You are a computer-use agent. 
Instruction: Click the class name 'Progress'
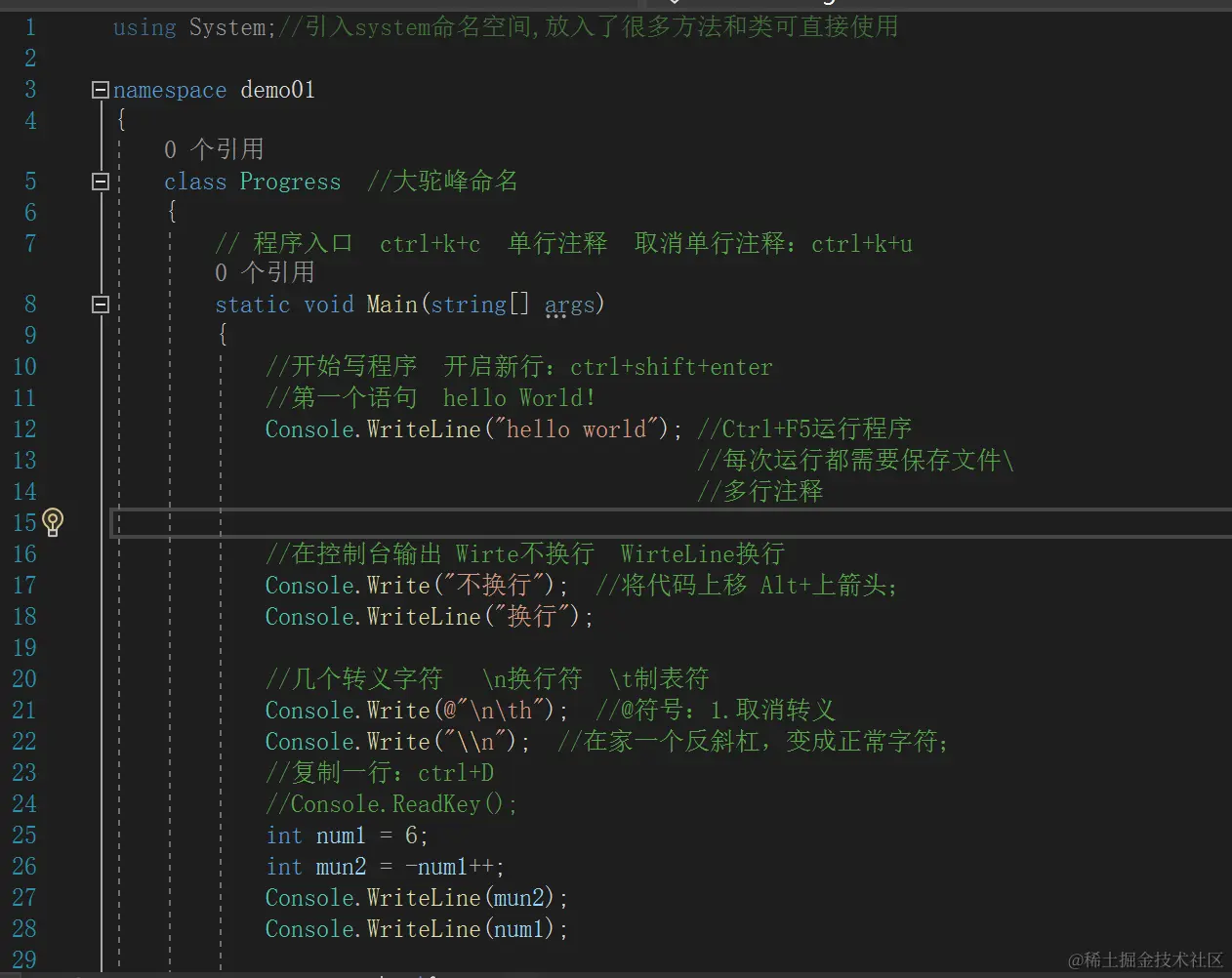click(291, 182)
